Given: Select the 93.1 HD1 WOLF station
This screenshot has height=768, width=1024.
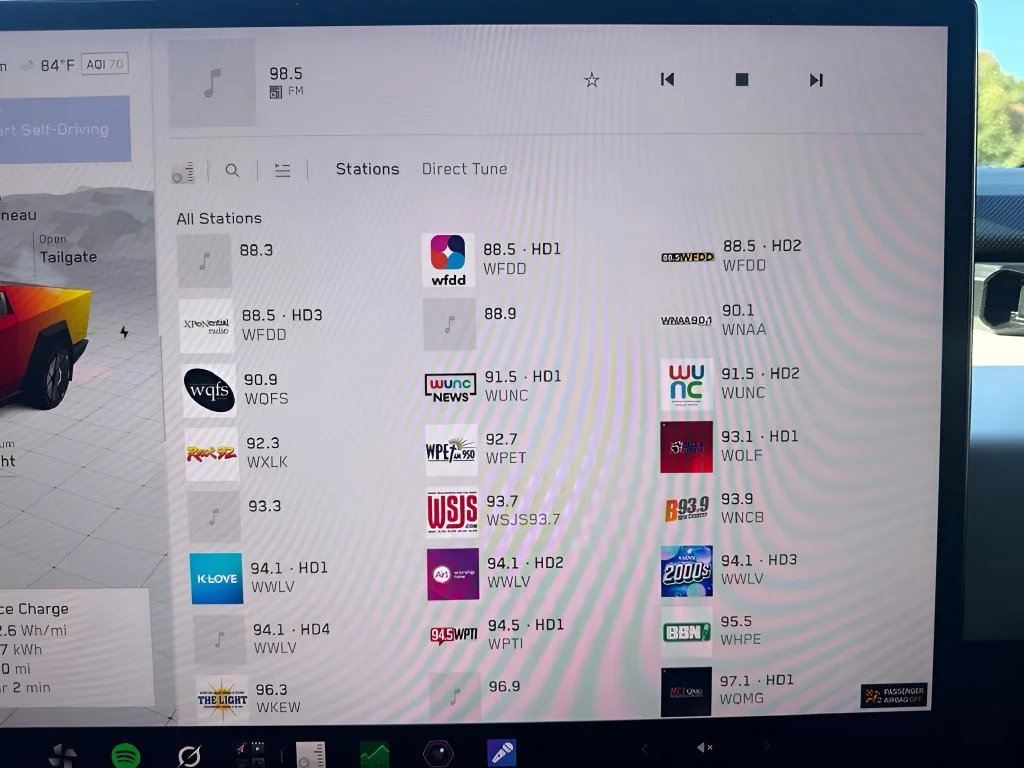Looking at the screenshot, I should (x=729, y=447).
